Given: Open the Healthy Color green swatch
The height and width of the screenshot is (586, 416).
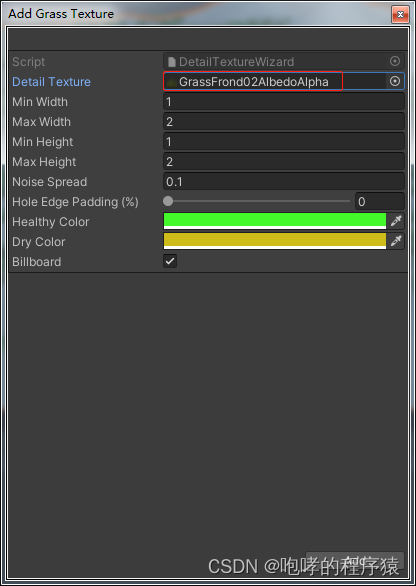Looking at the screenshot, I should click(275, 221).
